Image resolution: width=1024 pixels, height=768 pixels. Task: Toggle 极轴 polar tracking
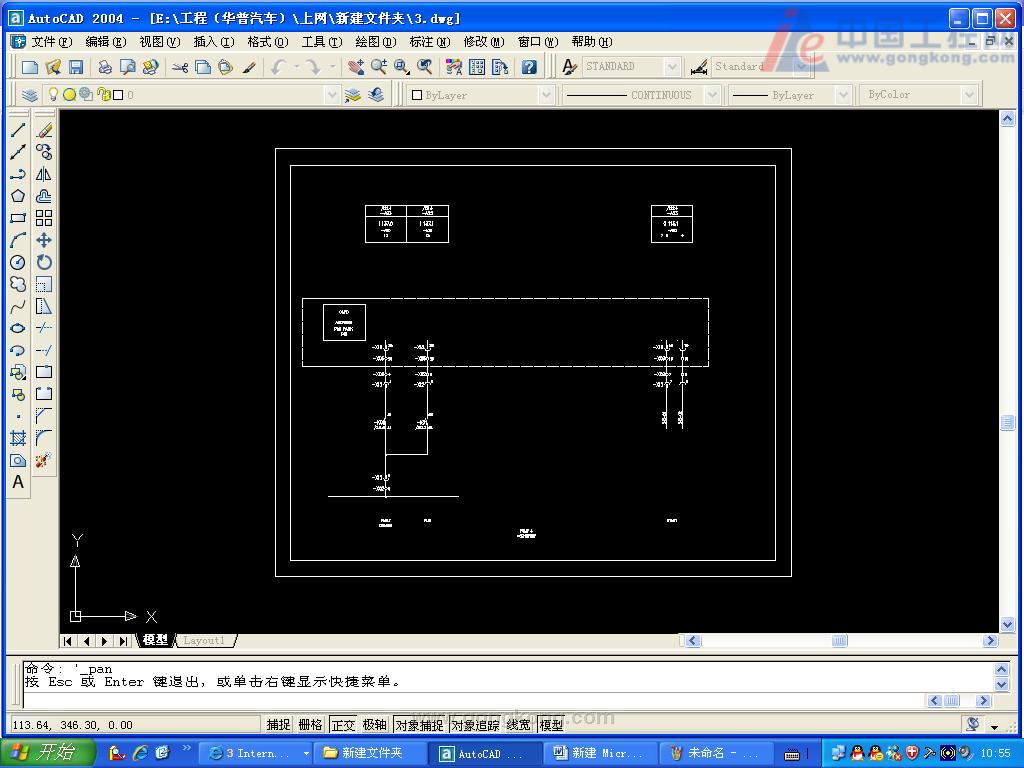pos(375,725)
